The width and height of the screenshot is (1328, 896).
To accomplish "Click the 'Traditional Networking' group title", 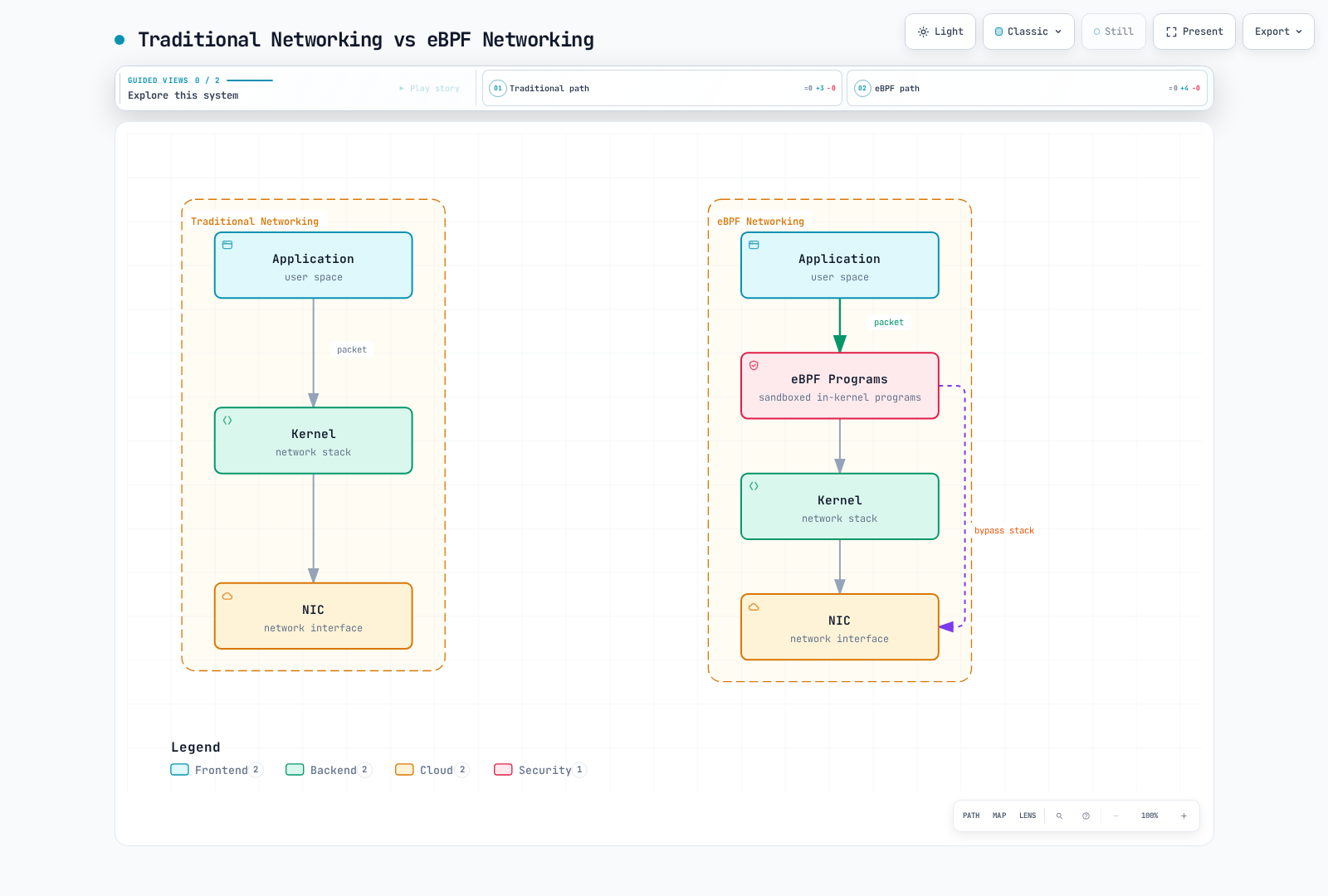I will click(x=255, y=222).
